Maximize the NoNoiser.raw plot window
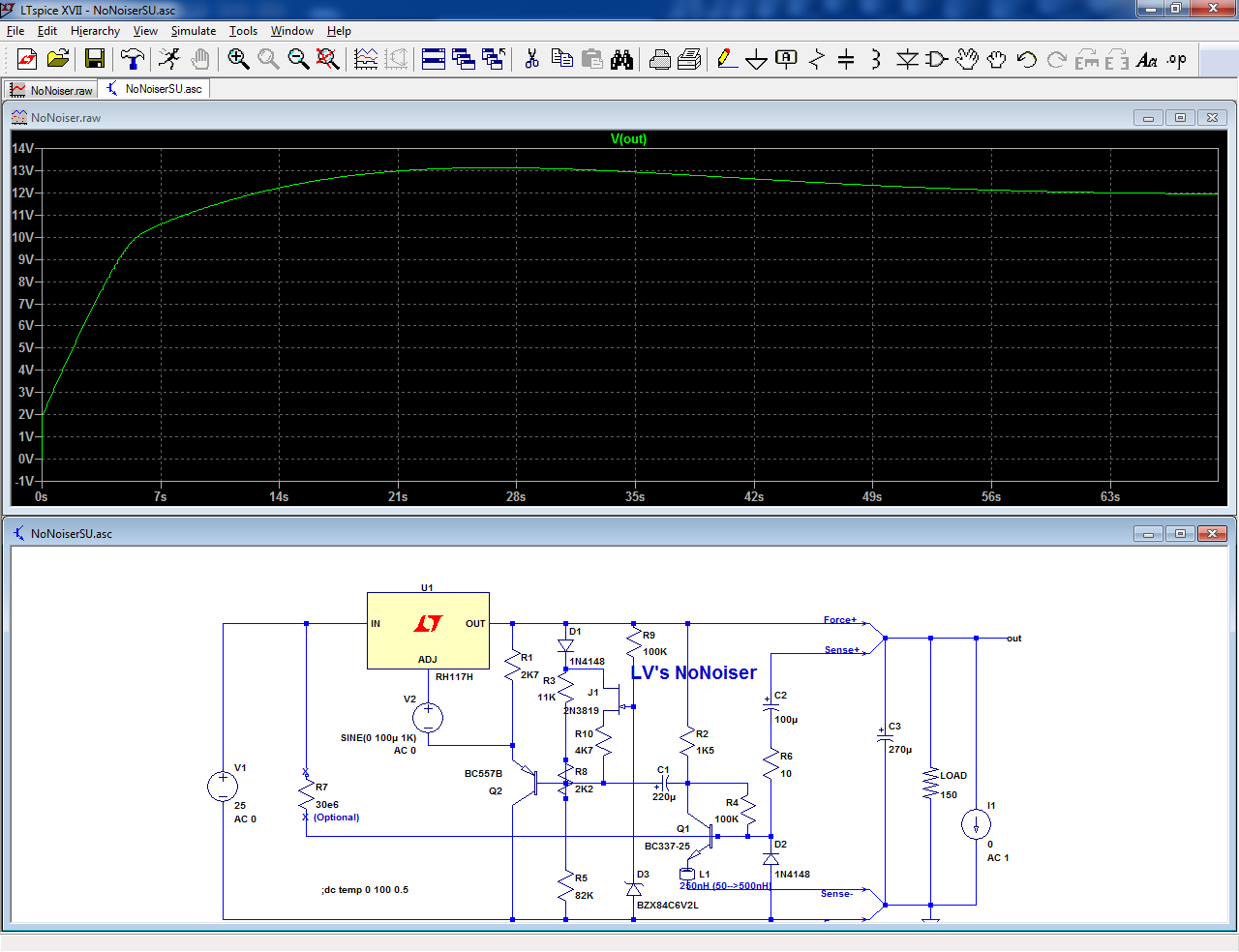Viewport: 1239px width, 952px height. tap(1180, 118)
